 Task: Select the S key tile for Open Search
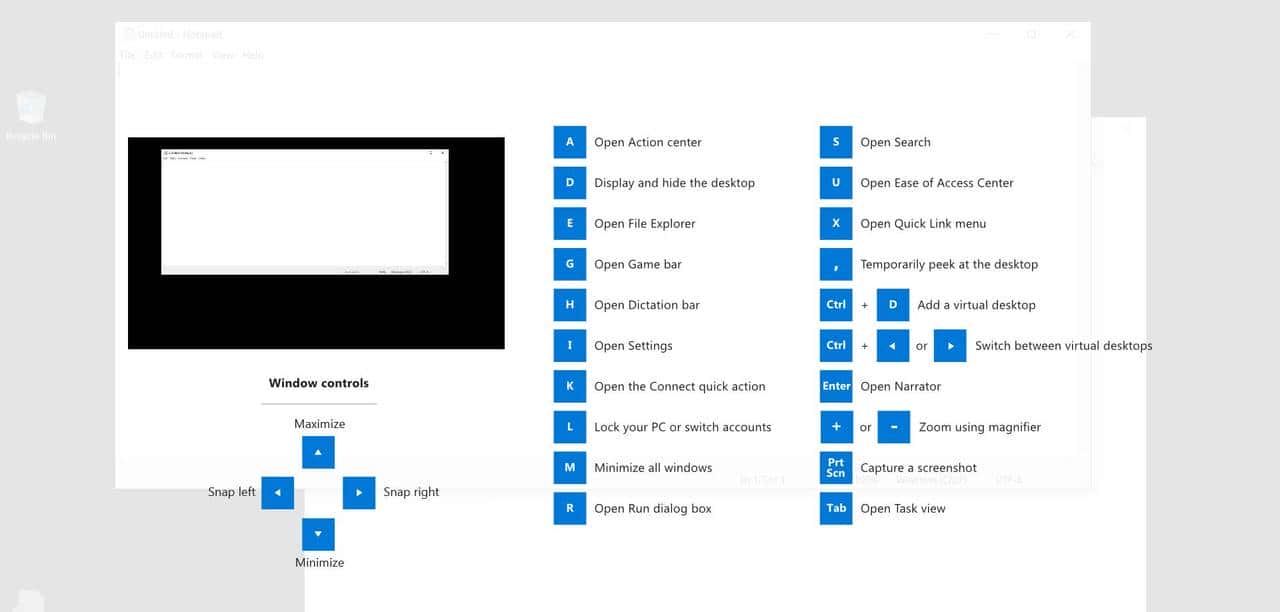836,142
